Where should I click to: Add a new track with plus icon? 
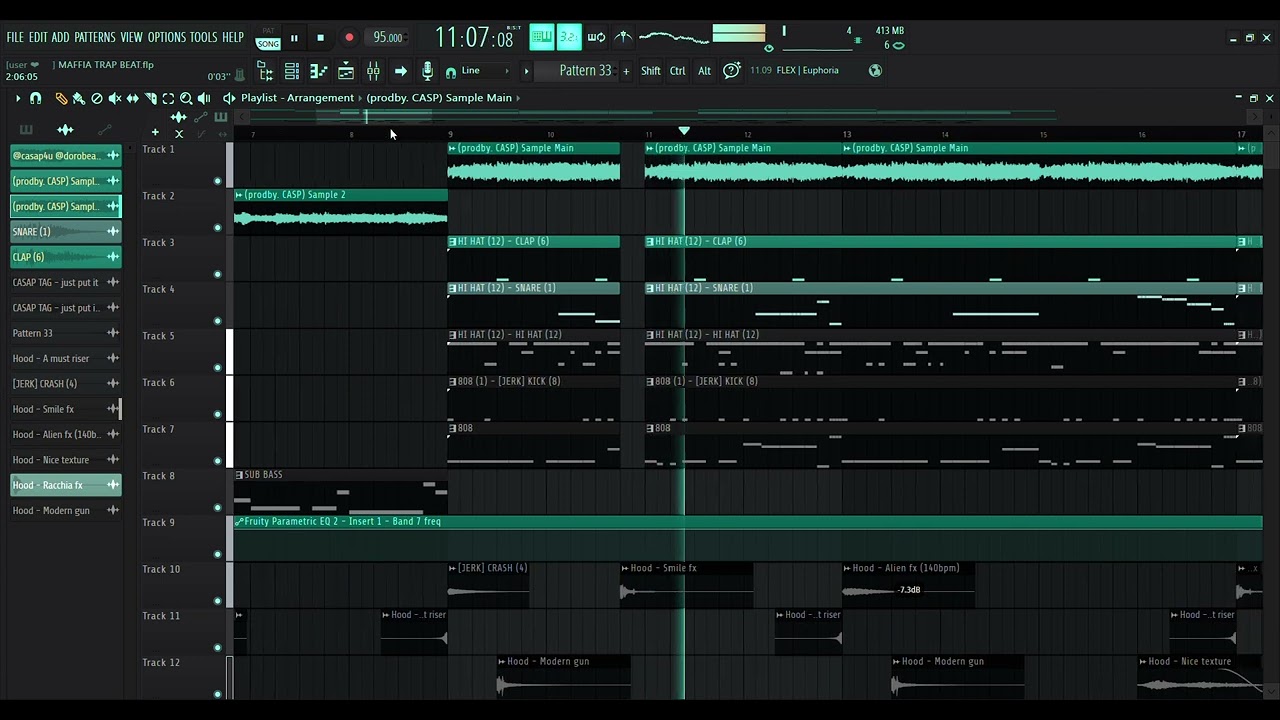click(155, 132)
